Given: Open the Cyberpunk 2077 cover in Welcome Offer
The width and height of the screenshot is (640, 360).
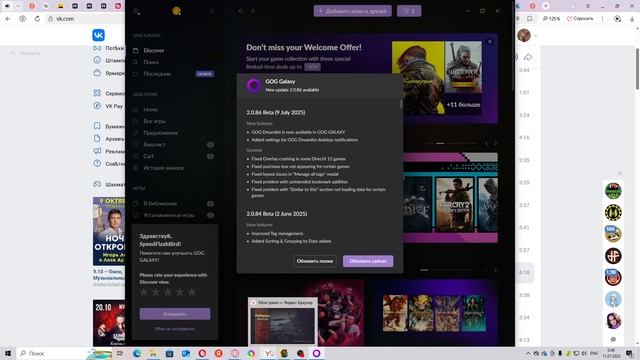Looking at the screenshot, I should [x=418, y=78].
